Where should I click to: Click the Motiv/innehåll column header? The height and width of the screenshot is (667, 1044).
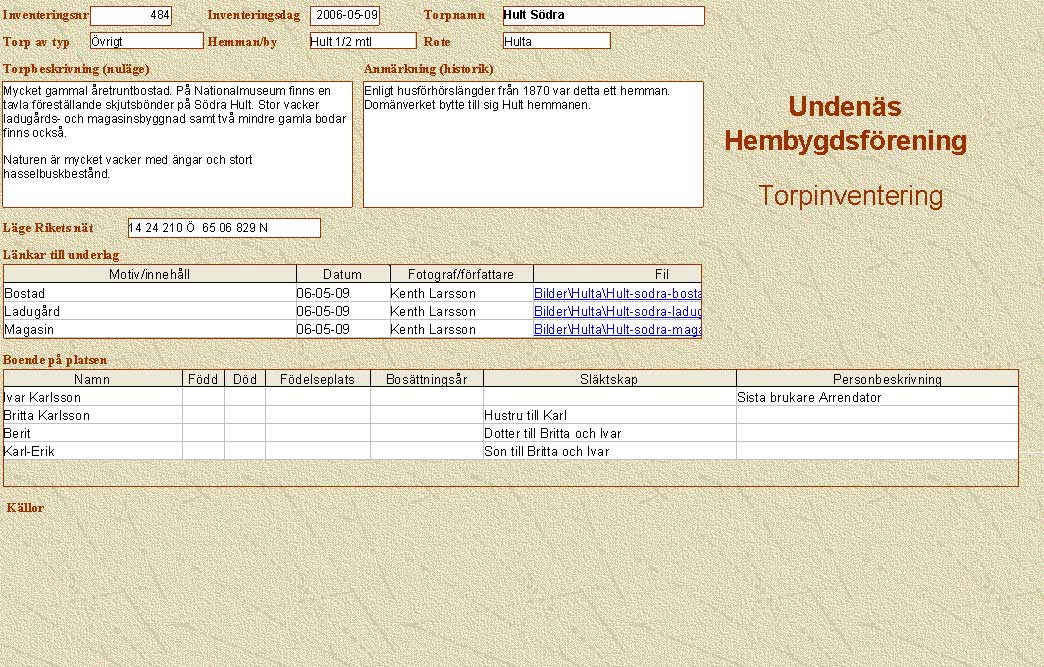pyautogui.click(x=150, y=274)
